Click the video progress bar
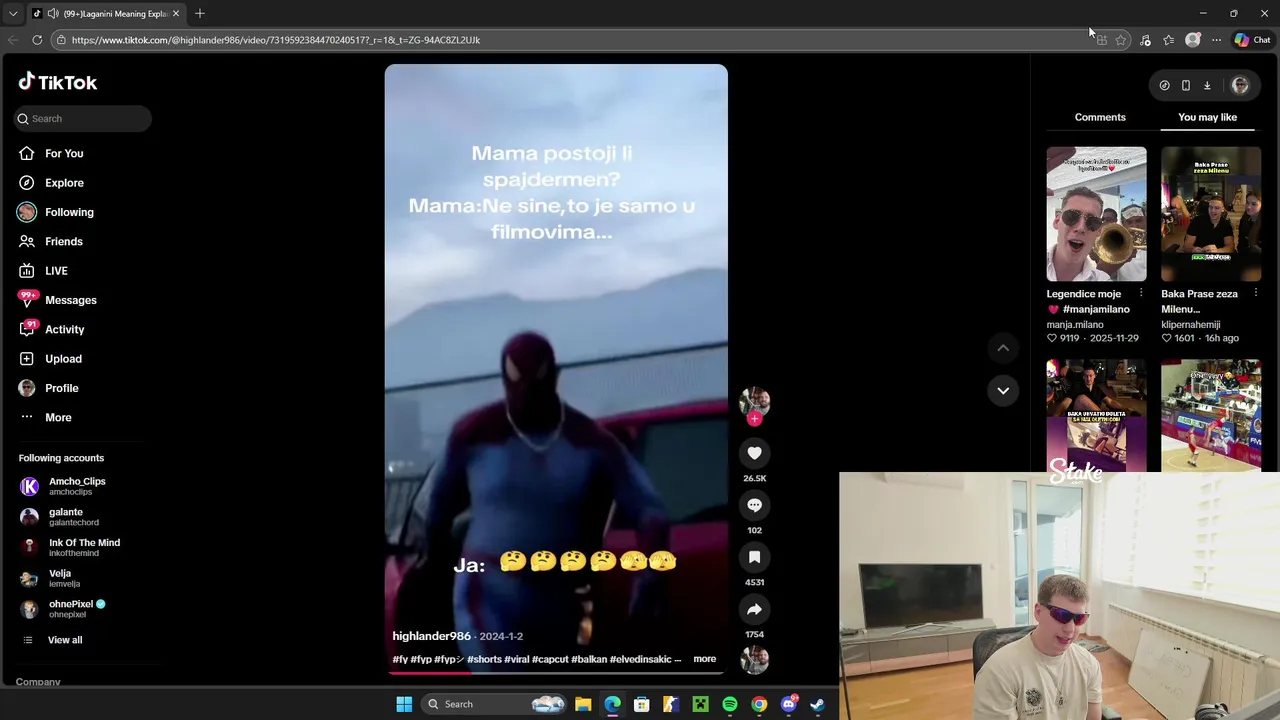Image resolution: width=1280 pixels, height=720 pixels. click(556, 673)
